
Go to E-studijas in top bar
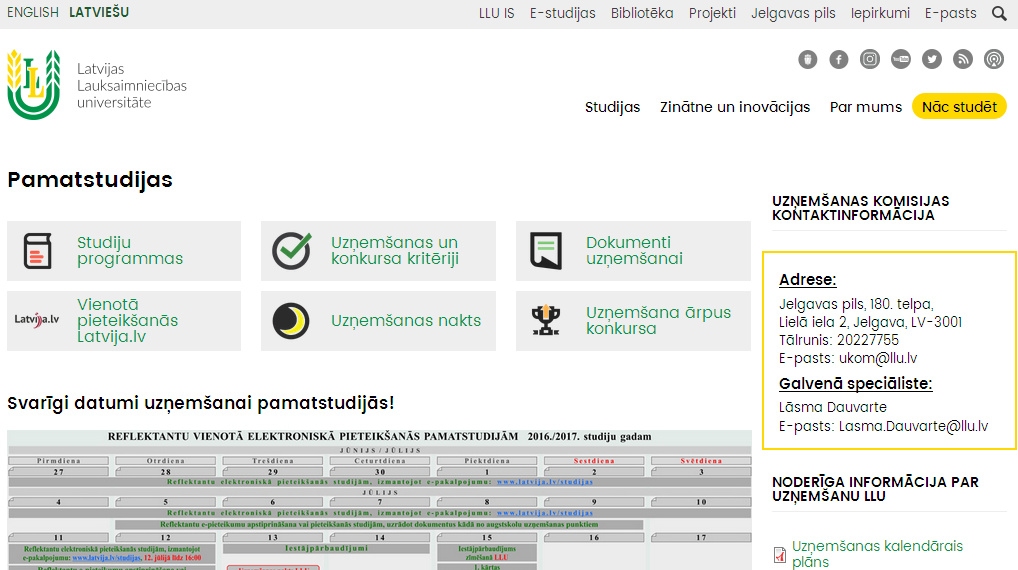[563, 14]
